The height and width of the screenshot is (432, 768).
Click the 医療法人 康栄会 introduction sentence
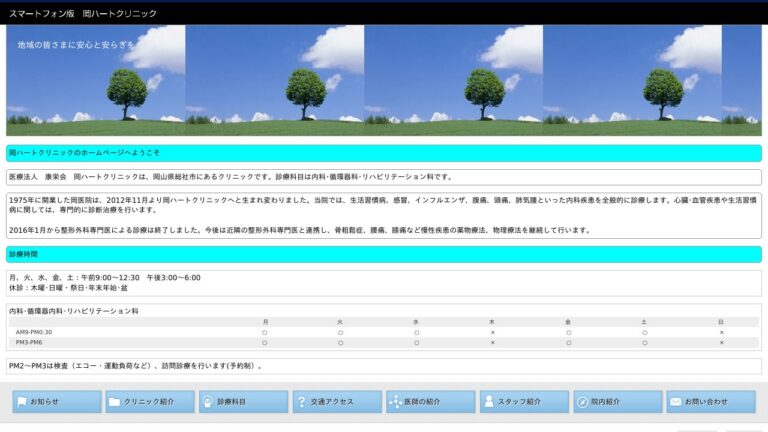(x=231, y=177)
